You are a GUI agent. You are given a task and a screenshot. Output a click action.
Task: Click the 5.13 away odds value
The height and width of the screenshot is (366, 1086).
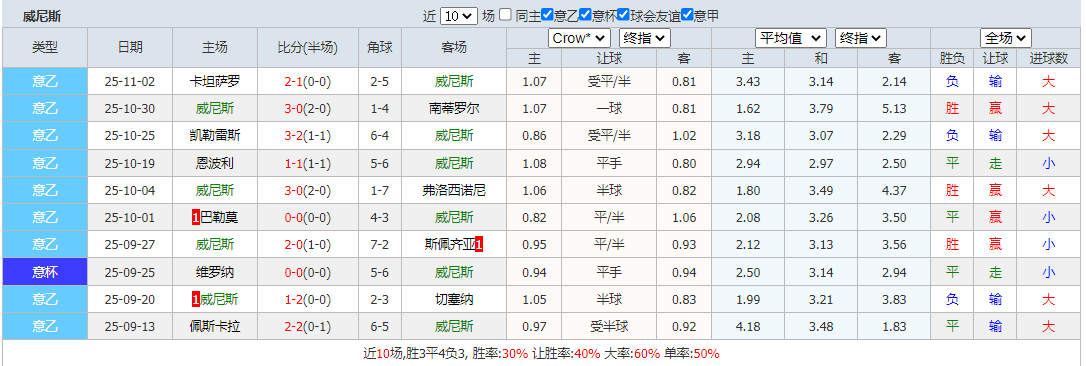pyautogui.click(x=894, y=109)
